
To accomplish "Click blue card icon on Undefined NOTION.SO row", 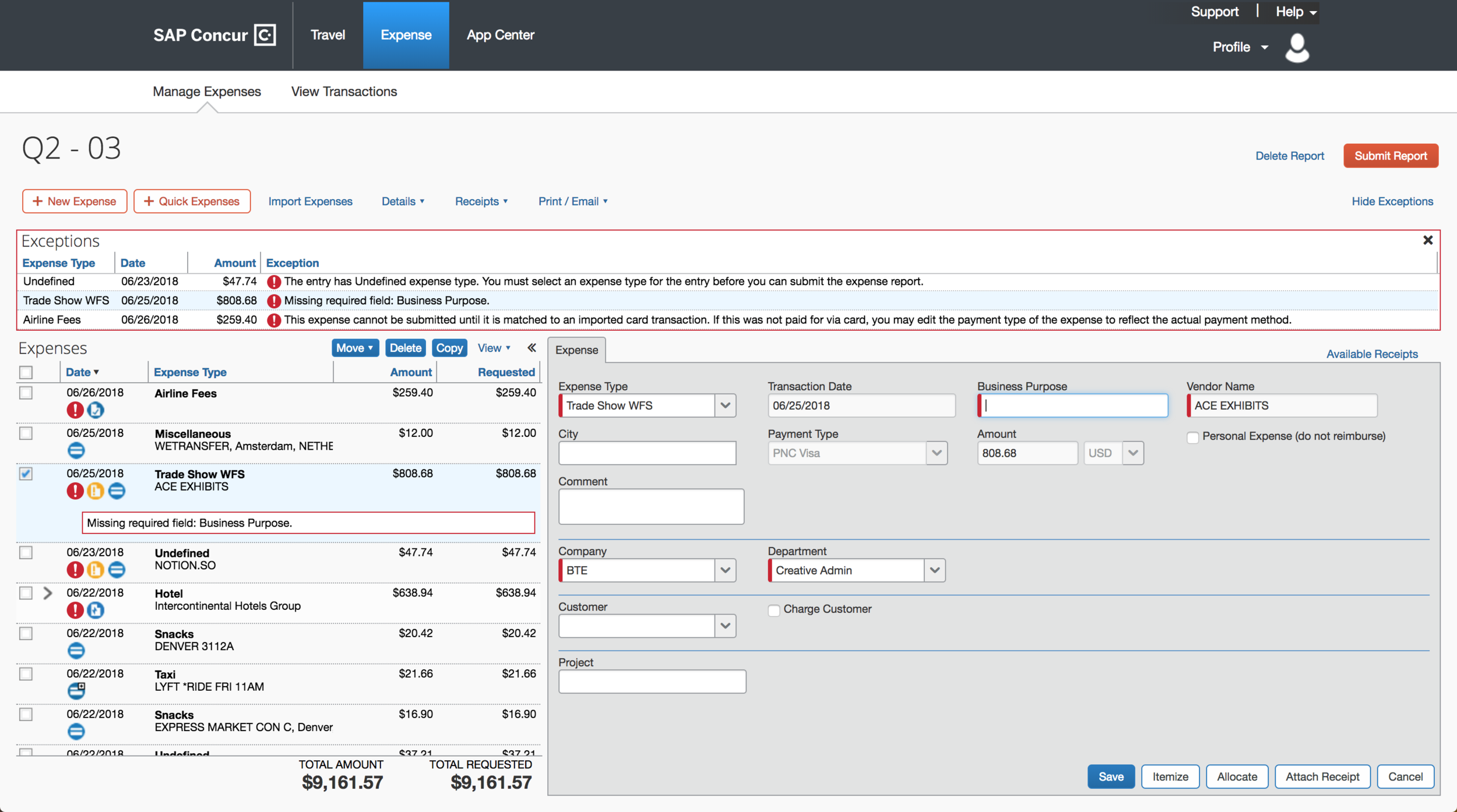I will coord(117,570).
